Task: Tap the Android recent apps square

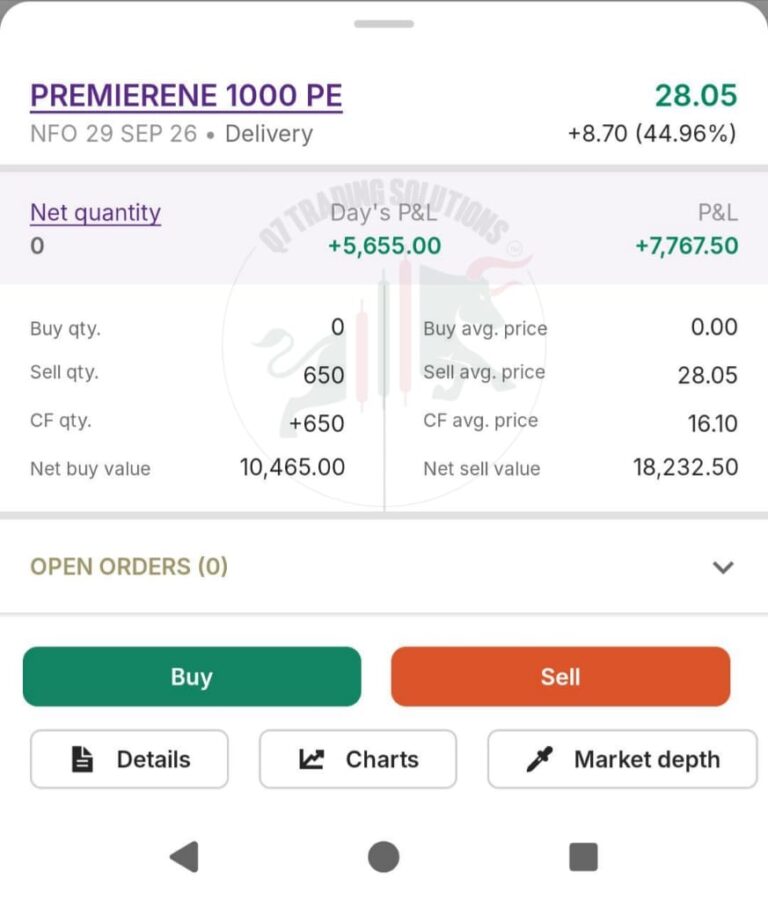Action: click(x=583, y=857)
